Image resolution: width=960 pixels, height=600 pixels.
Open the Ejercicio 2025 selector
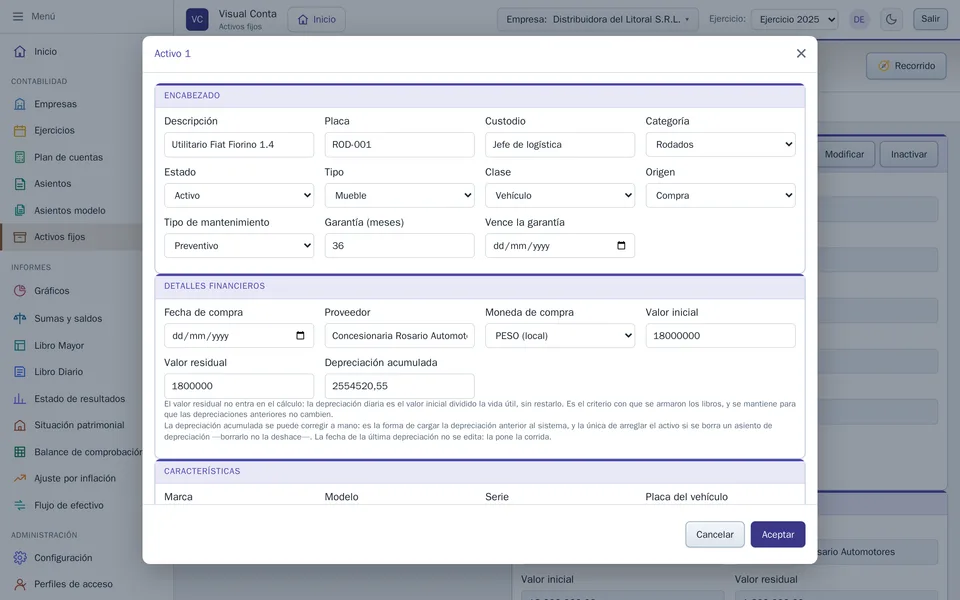tap(795, 20)
